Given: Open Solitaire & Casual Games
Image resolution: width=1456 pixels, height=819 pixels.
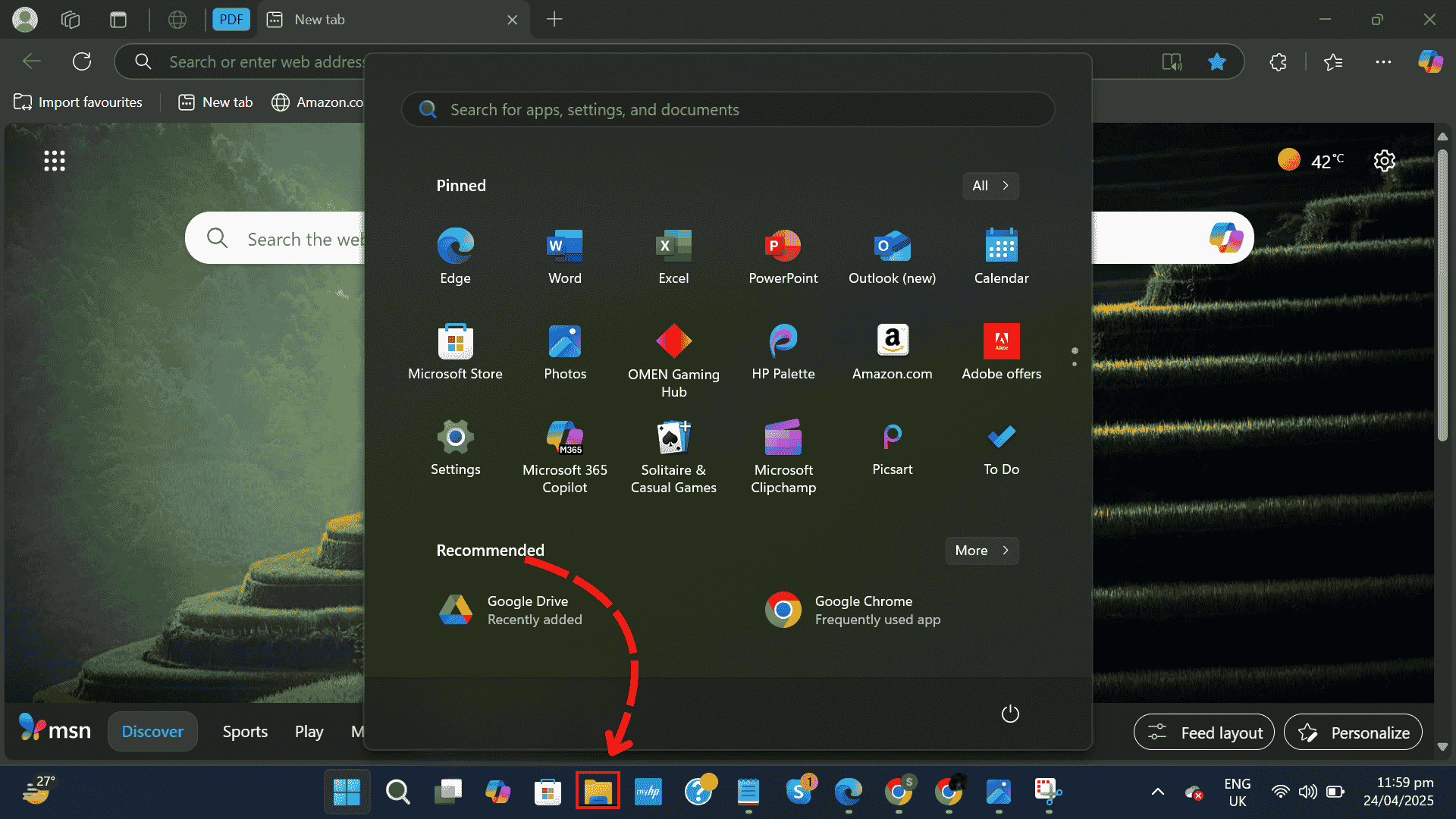Looking at the screenshot, I should click(673, 457).
